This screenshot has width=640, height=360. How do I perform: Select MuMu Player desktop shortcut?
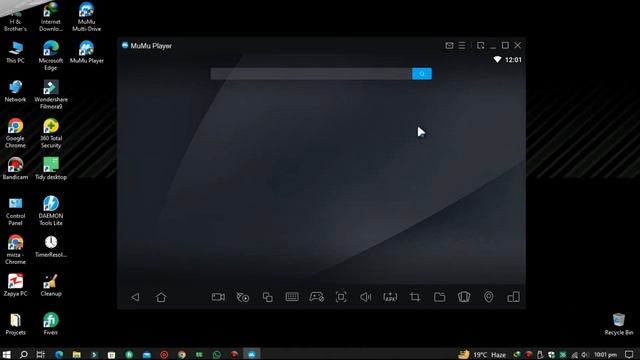tap(87, 52)
